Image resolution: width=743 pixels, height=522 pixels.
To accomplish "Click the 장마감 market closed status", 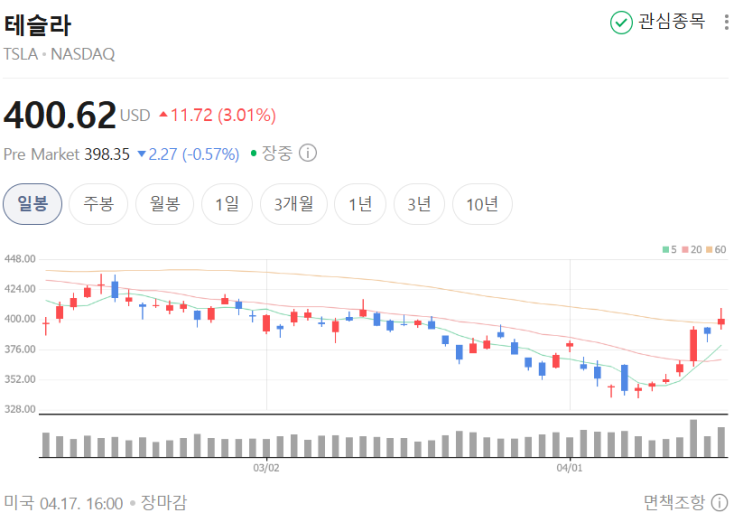I will click(164, 503).
